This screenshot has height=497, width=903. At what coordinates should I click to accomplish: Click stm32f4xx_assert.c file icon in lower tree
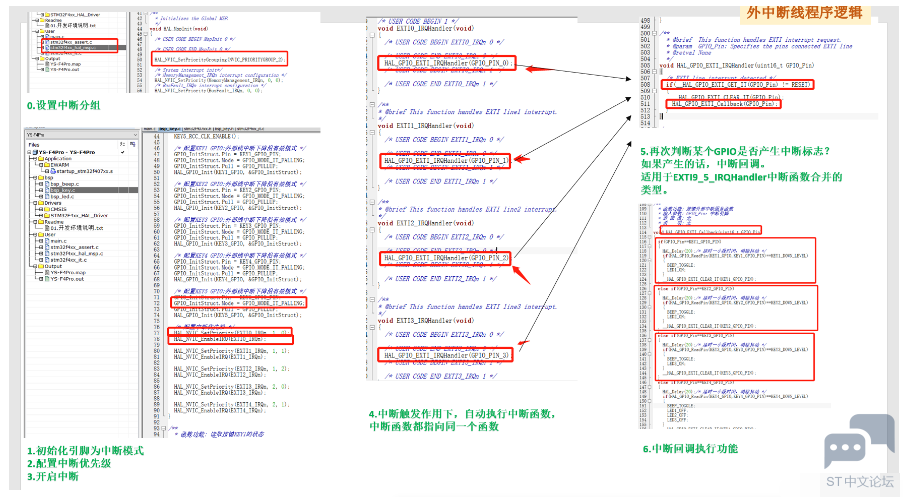click(47, 247)
